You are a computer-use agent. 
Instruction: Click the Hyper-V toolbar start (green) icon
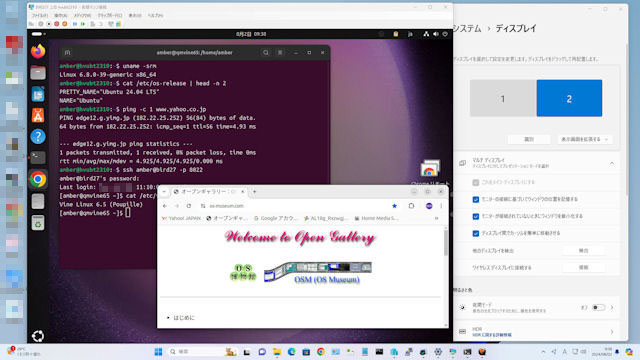coord(83,24)
